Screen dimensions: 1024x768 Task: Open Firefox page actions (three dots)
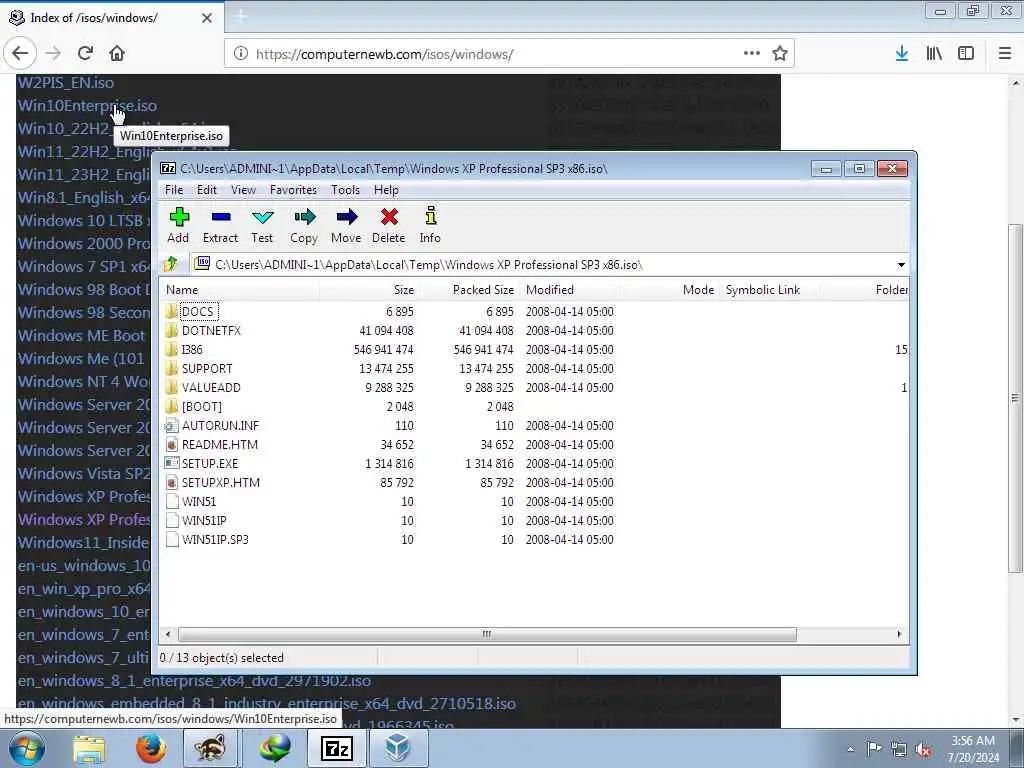coord(752,53)
